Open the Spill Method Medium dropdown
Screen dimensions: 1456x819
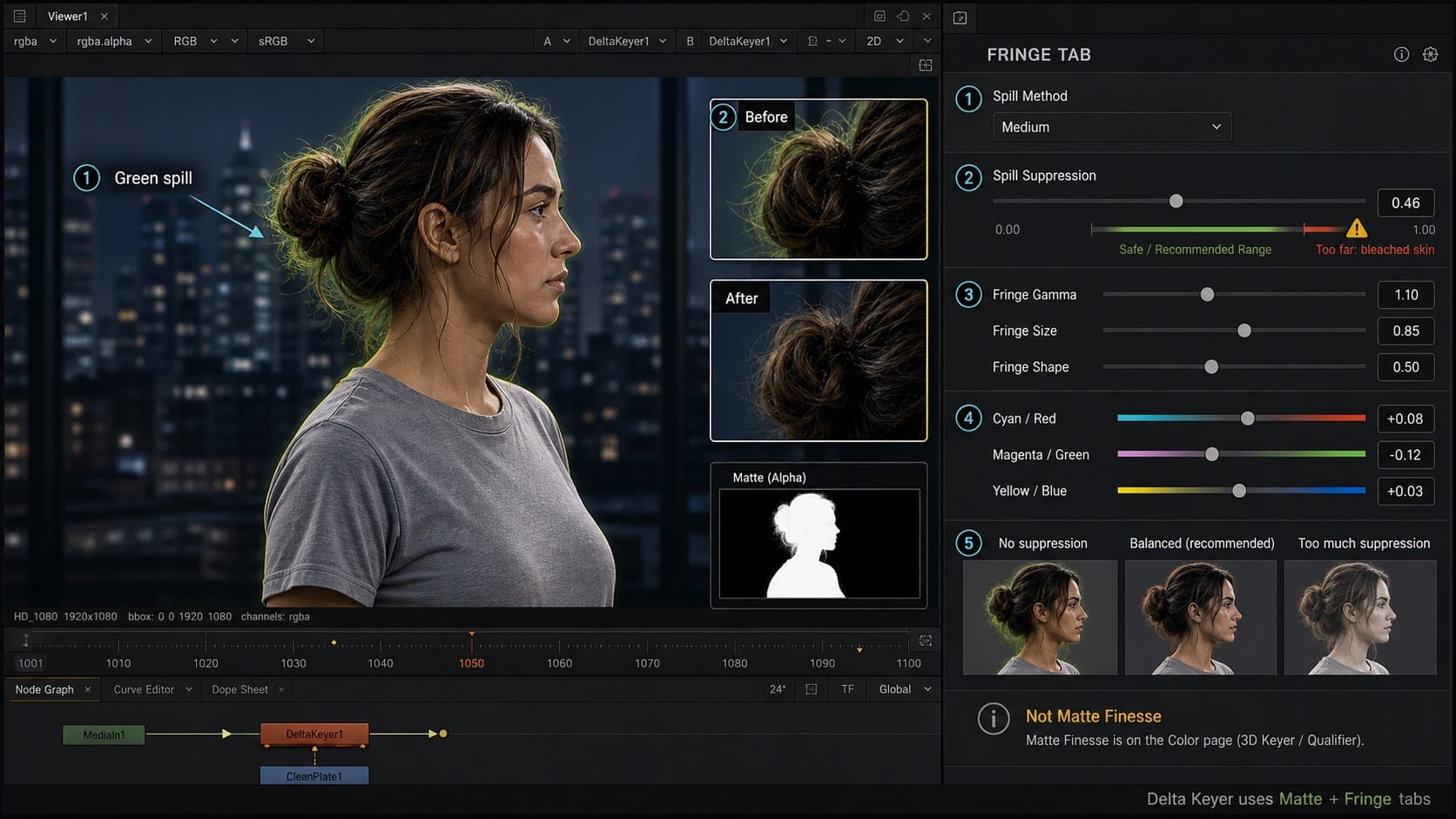click(1112, 127)
